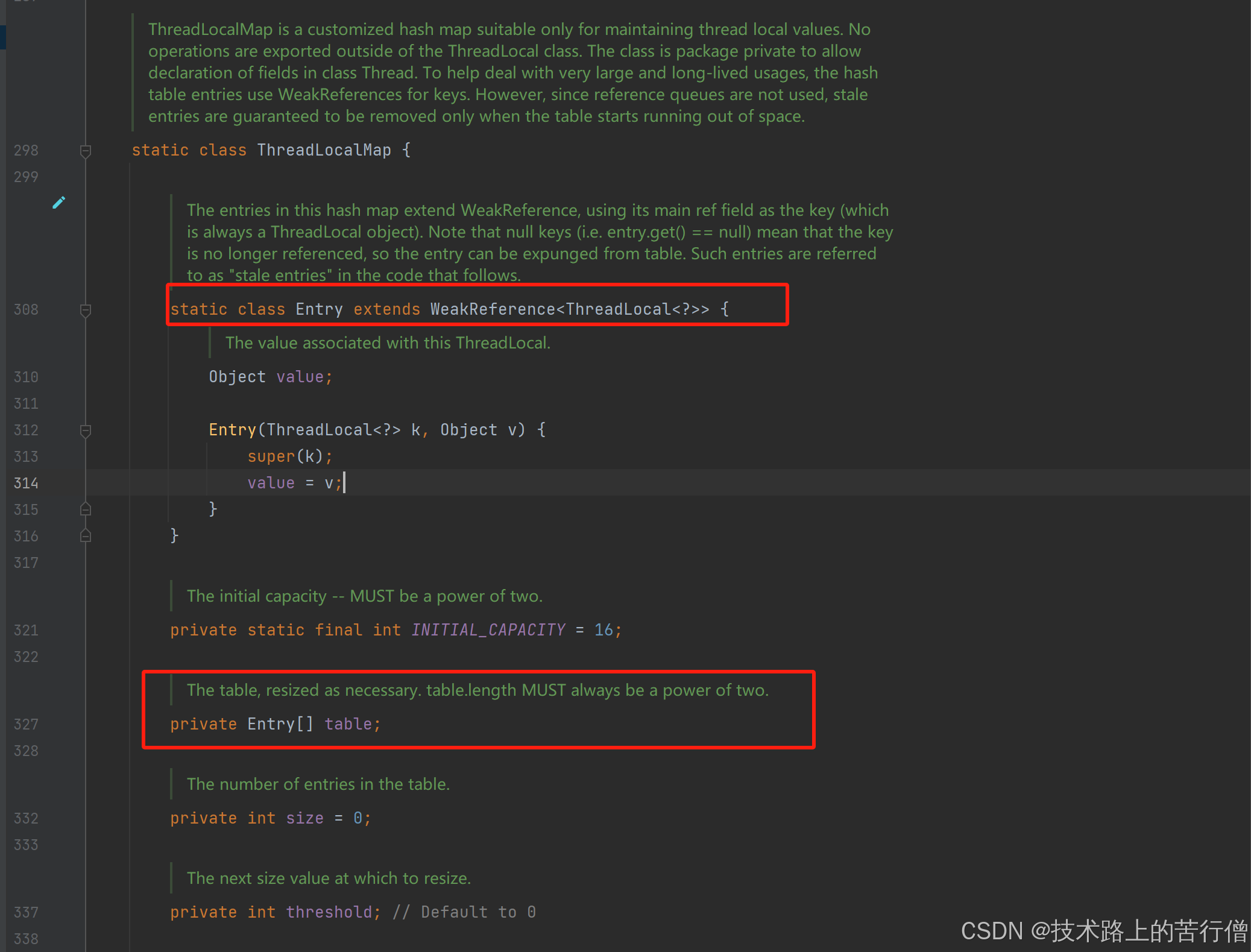Screen dimensions: 1251x952
Task: Click line number 327 to select that line
Action: click(x=25, y=723)
